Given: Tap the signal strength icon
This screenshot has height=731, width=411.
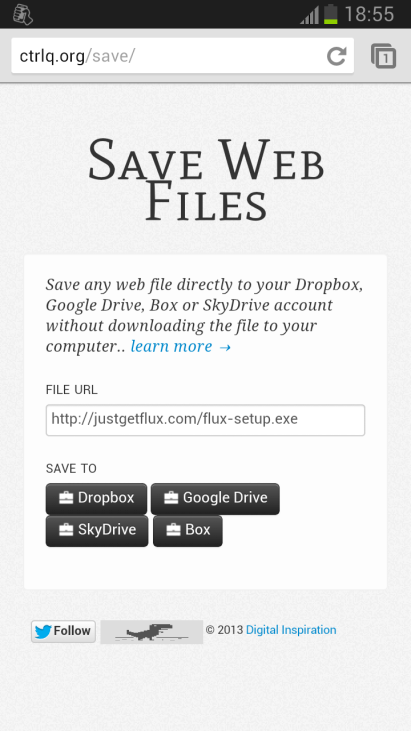Looking at the screenshot, I should (x=309, y=15).
